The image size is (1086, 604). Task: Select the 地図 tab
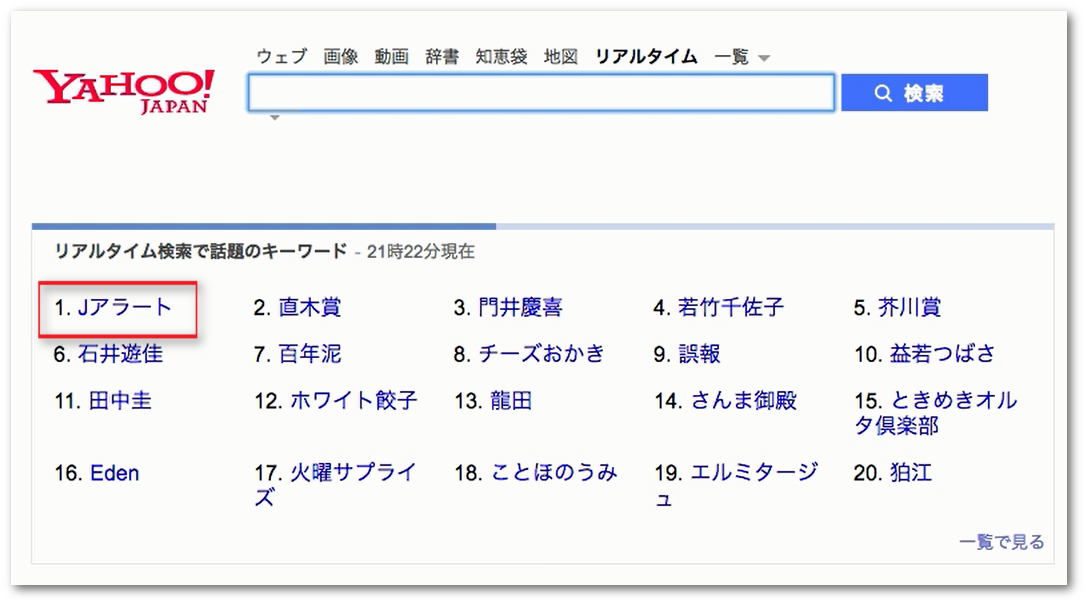point(561,57)
